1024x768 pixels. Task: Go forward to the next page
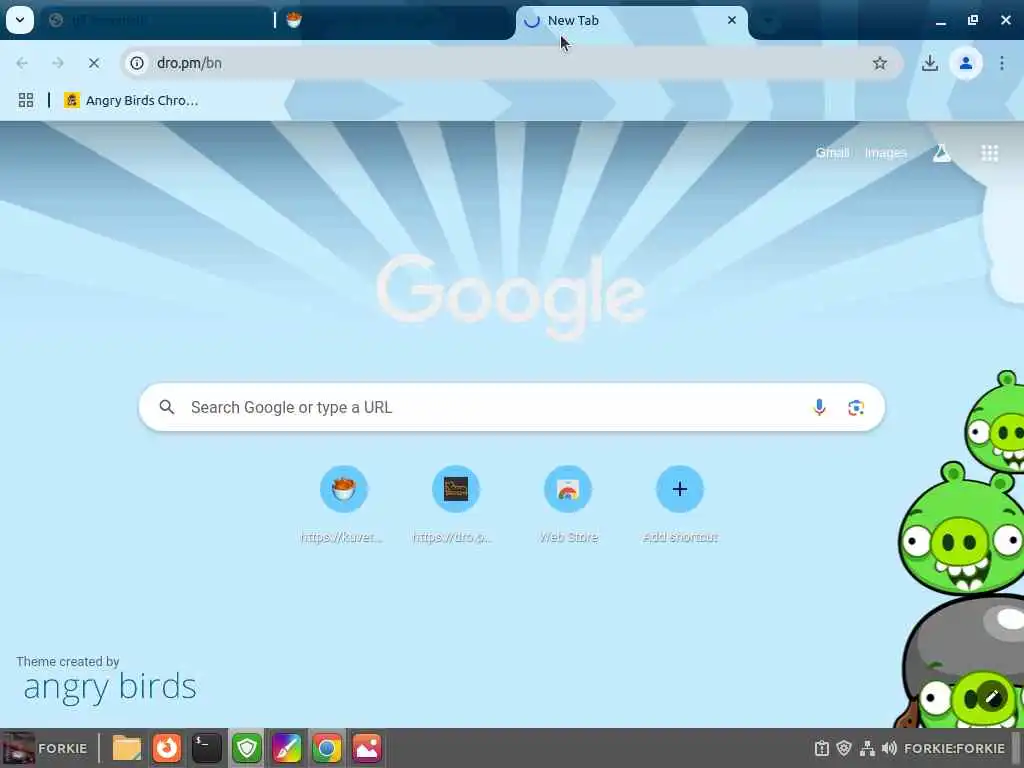click(57, 63)
